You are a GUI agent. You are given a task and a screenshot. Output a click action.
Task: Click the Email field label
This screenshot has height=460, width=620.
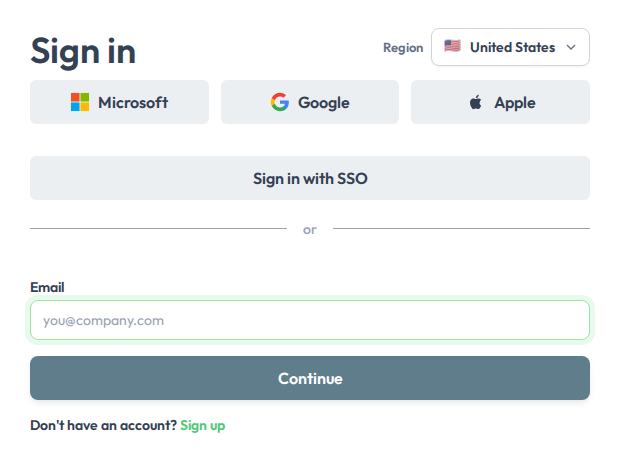coord(47,287)
